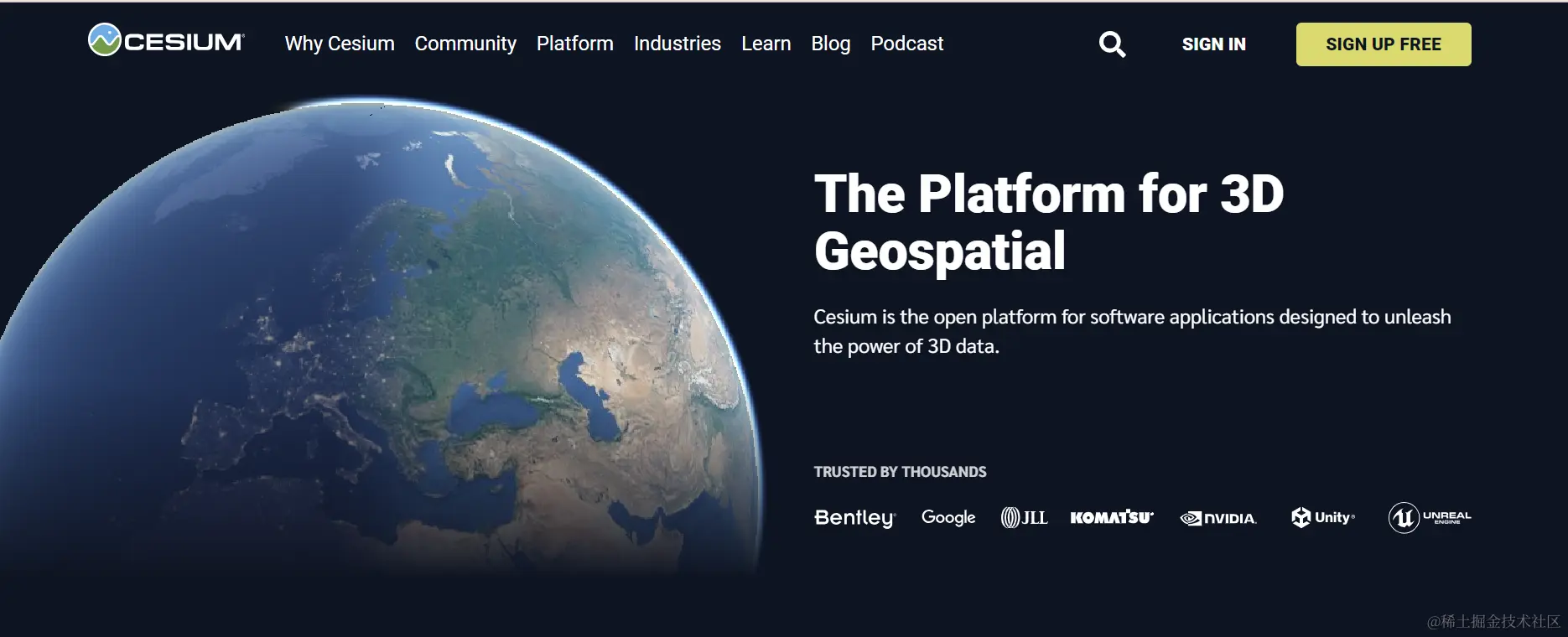Click the JLL logo
The width and height of the screenshot is (1568, 637).
[1024, 517]
